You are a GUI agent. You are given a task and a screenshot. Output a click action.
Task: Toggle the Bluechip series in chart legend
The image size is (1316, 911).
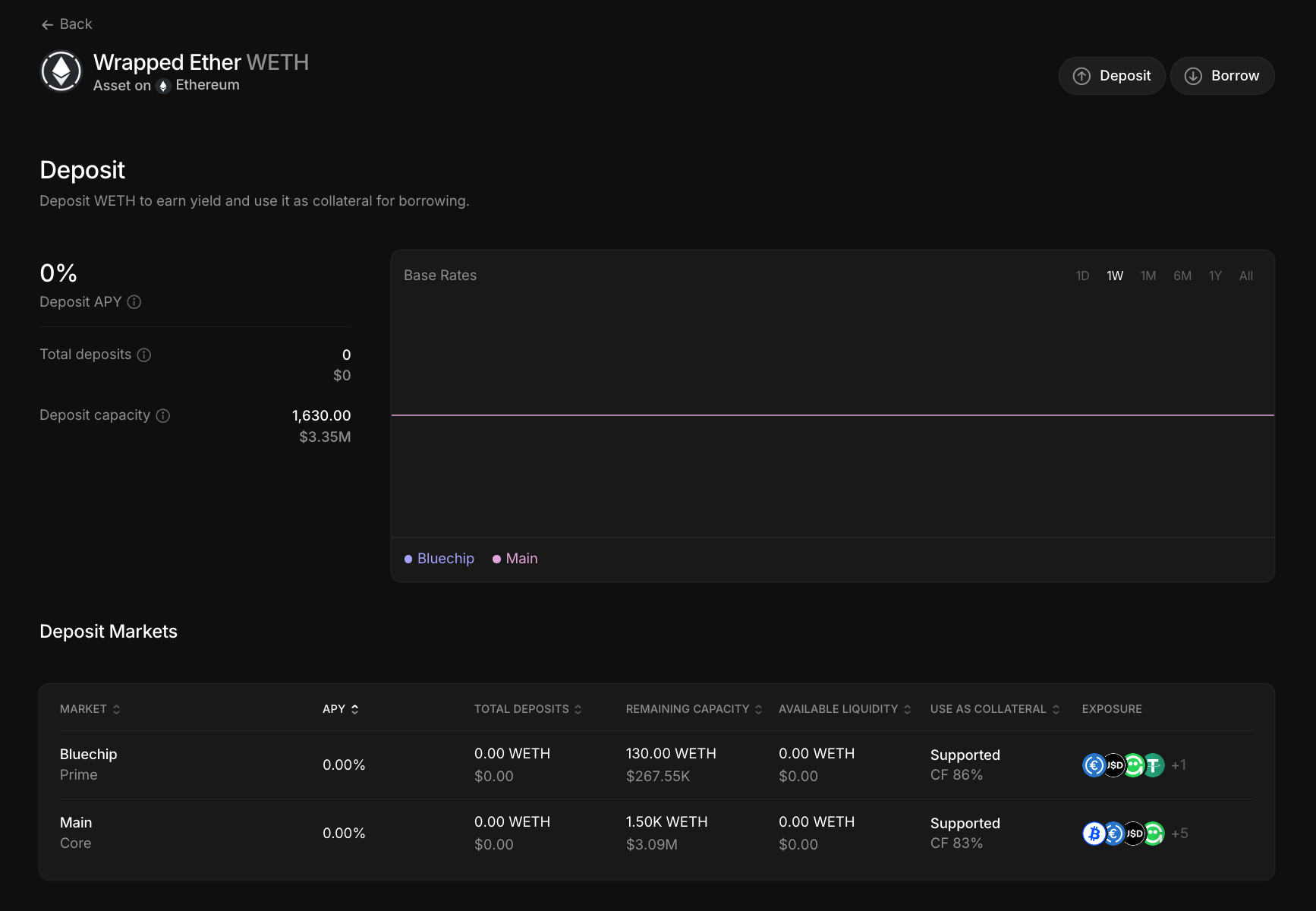[439, 559]
